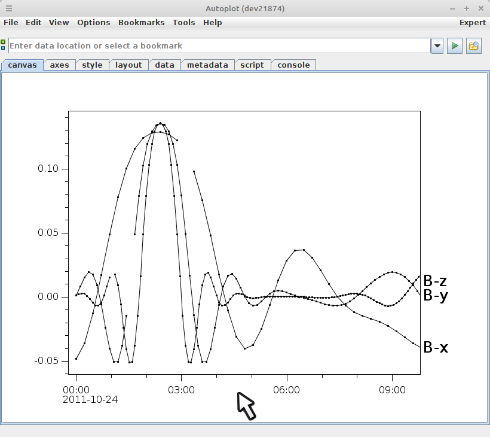This screenshot has height=437, width=490.
Task: Click the green play Go button
Action: [455, 46]
